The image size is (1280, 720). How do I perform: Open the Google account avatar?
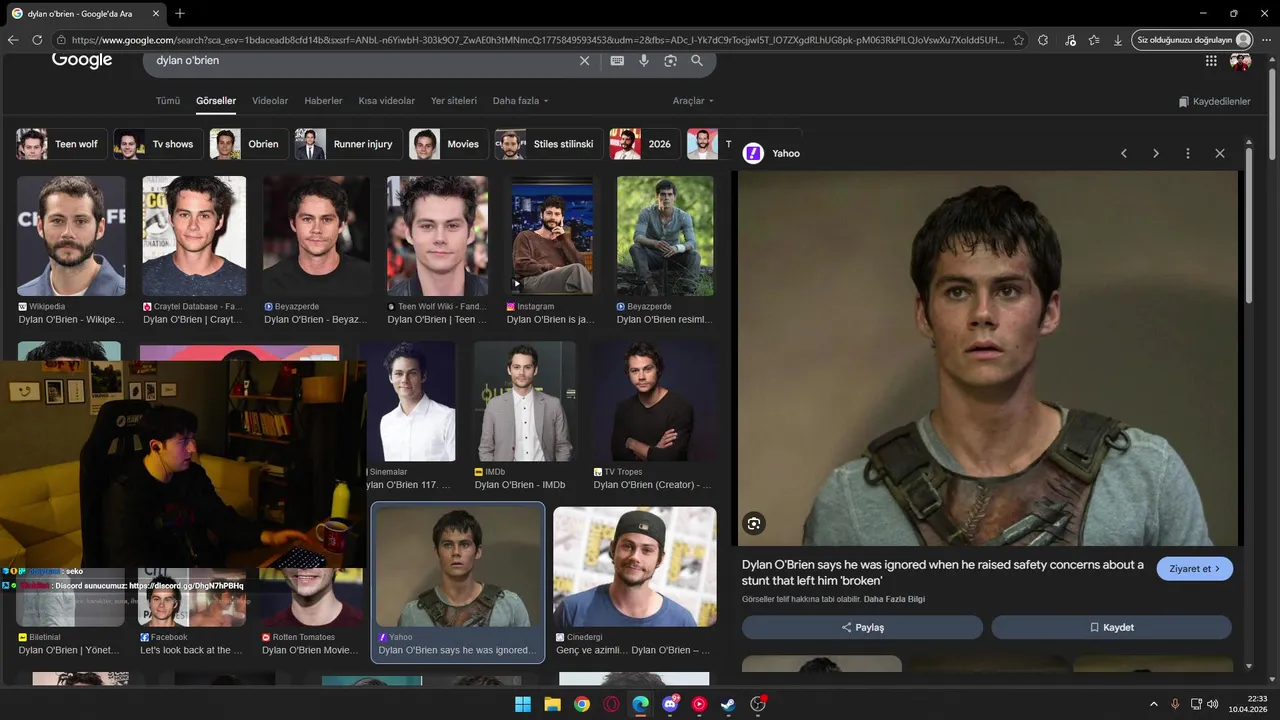(1241, 61)
